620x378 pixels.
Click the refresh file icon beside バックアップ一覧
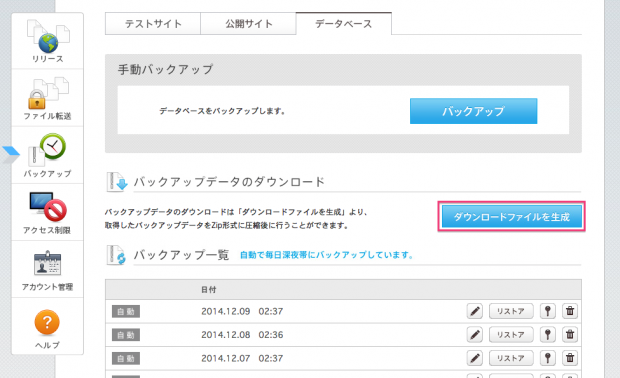117,255
